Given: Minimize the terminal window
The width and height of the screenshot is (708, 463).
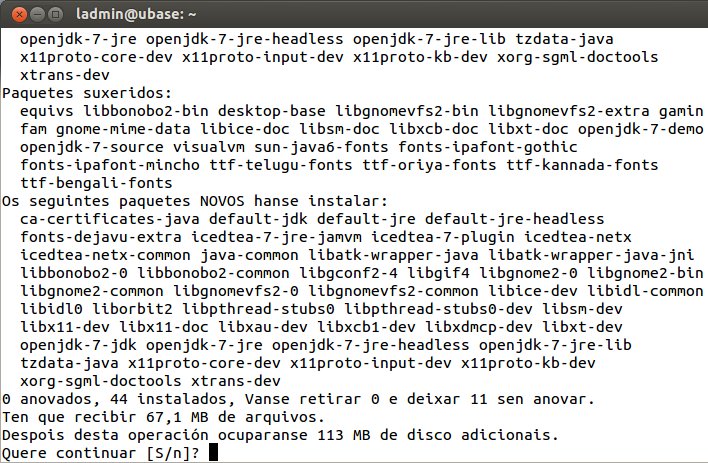Looking at the screenshot, I should coord(37,14).
